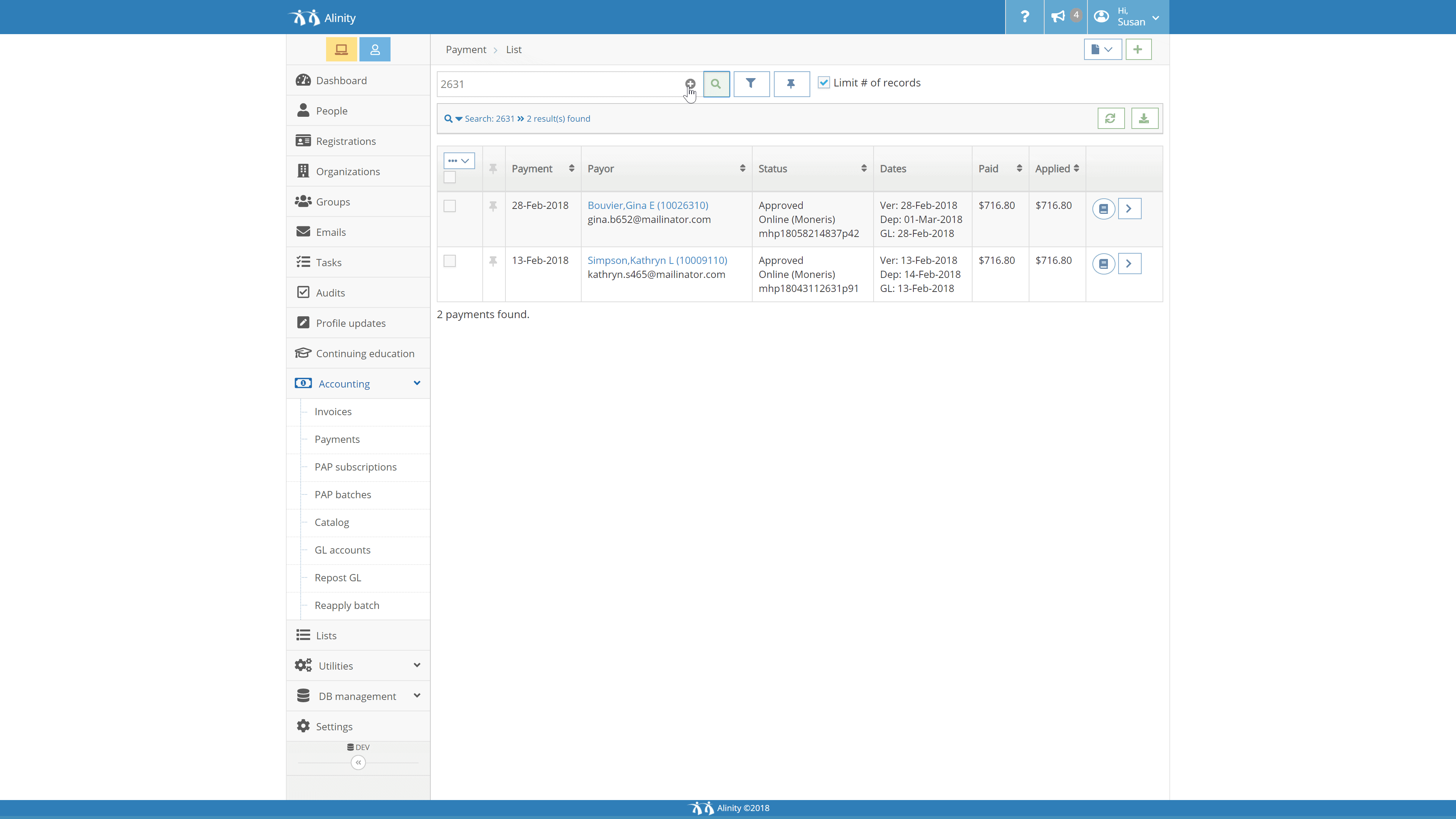Open Registrations menu item
This screenshot has height=819, width=1456.
click(358, 141)
